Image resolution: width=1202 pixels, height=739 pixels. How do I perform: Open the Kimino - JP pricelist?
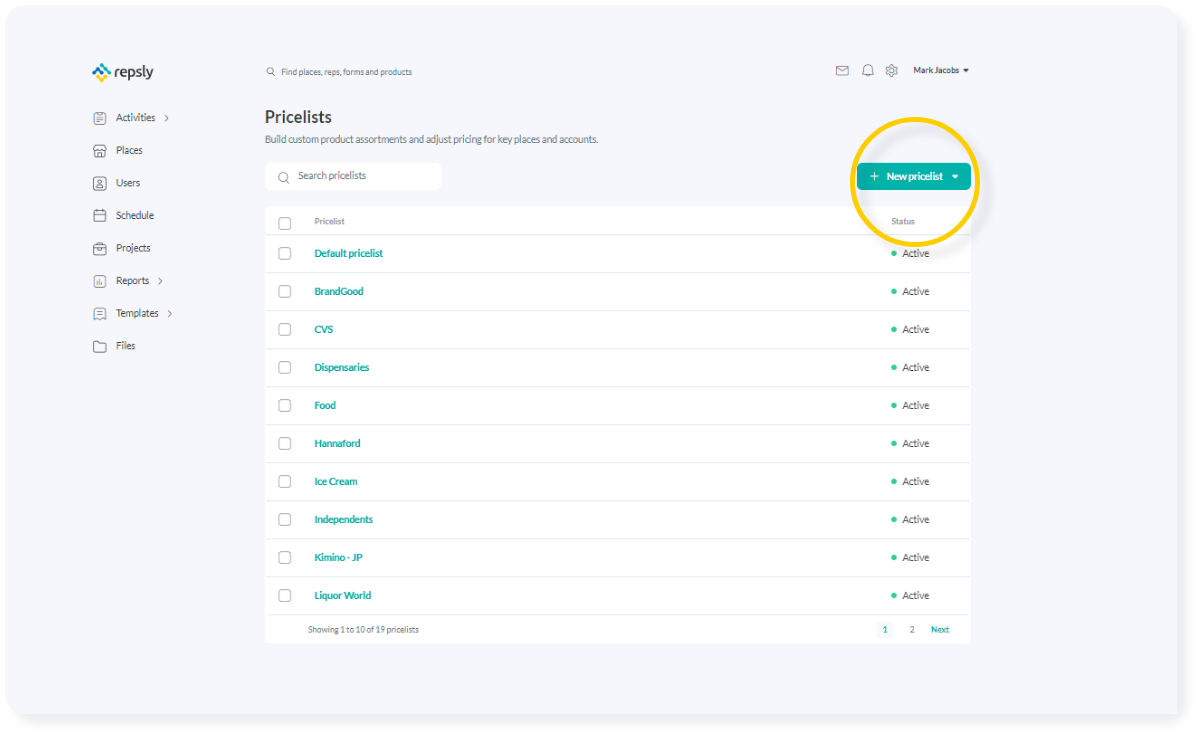point(338,558)
